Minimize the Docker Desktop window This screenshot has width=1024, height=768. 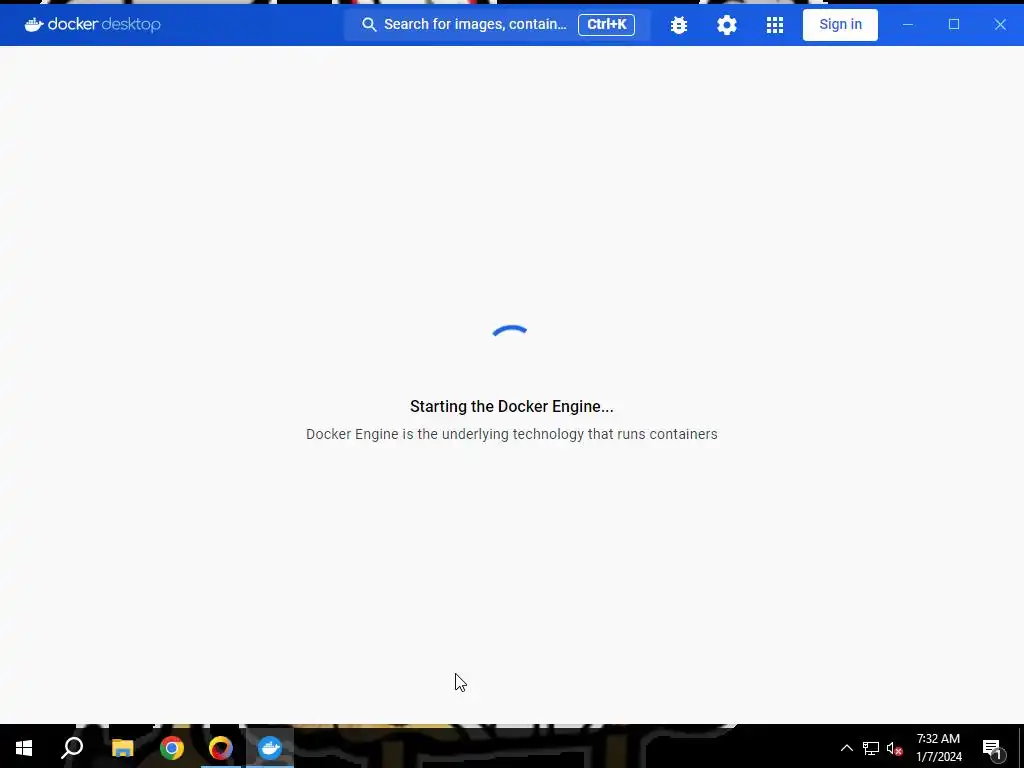pyautogui.click(x=908, y=24)
